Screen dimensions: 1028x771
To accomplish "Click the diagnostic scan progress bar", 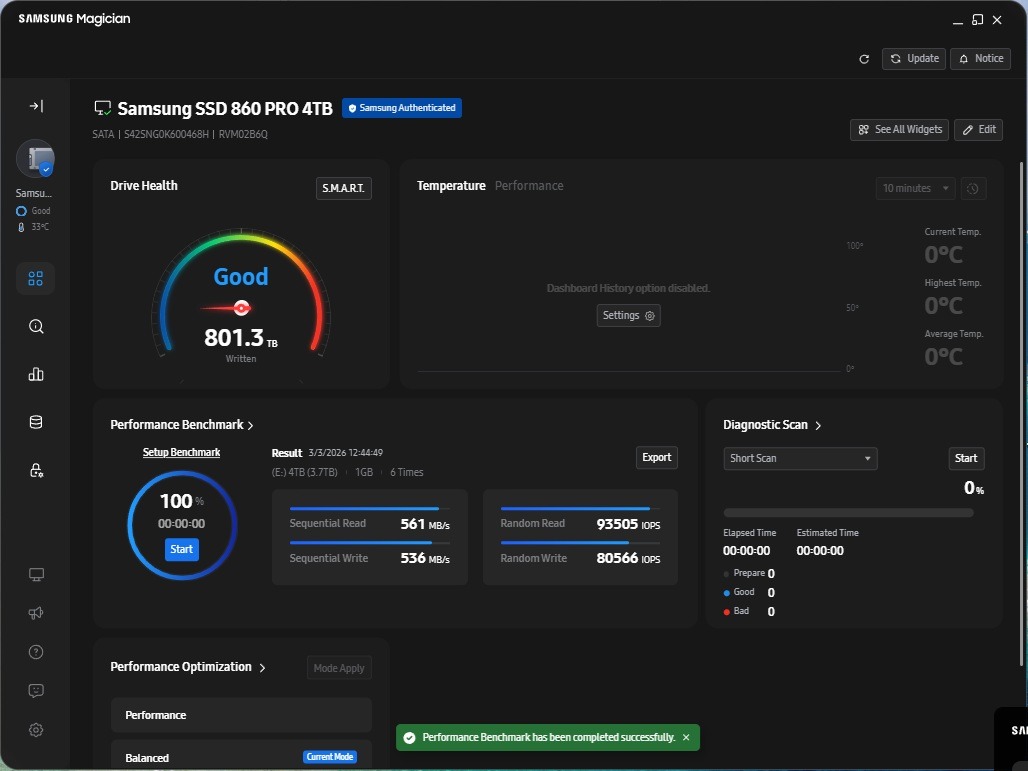I will point(848,513).
